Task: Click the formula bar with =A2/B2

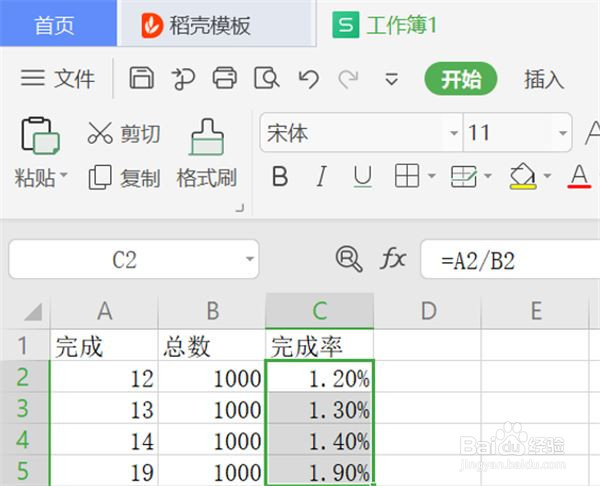Action: click(510, 259)
